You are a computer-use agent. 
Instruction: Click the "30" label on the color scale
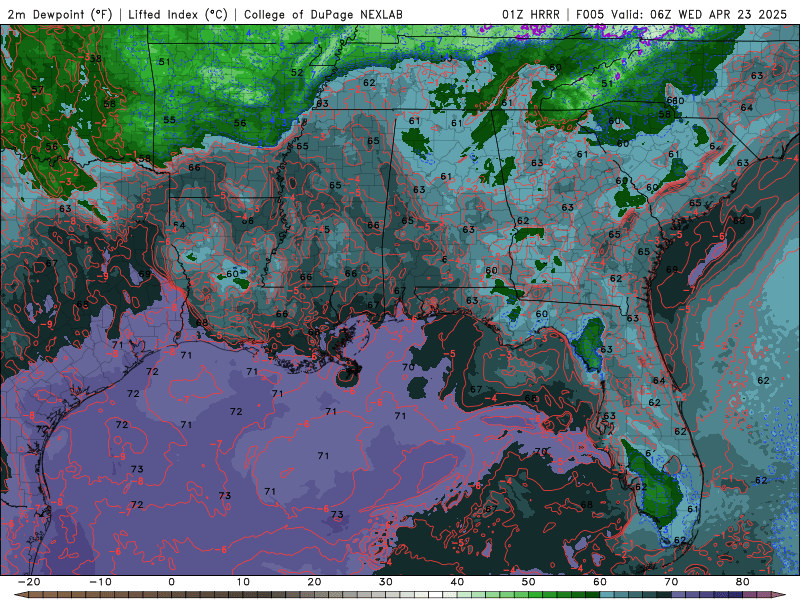(x=386, y=582)
